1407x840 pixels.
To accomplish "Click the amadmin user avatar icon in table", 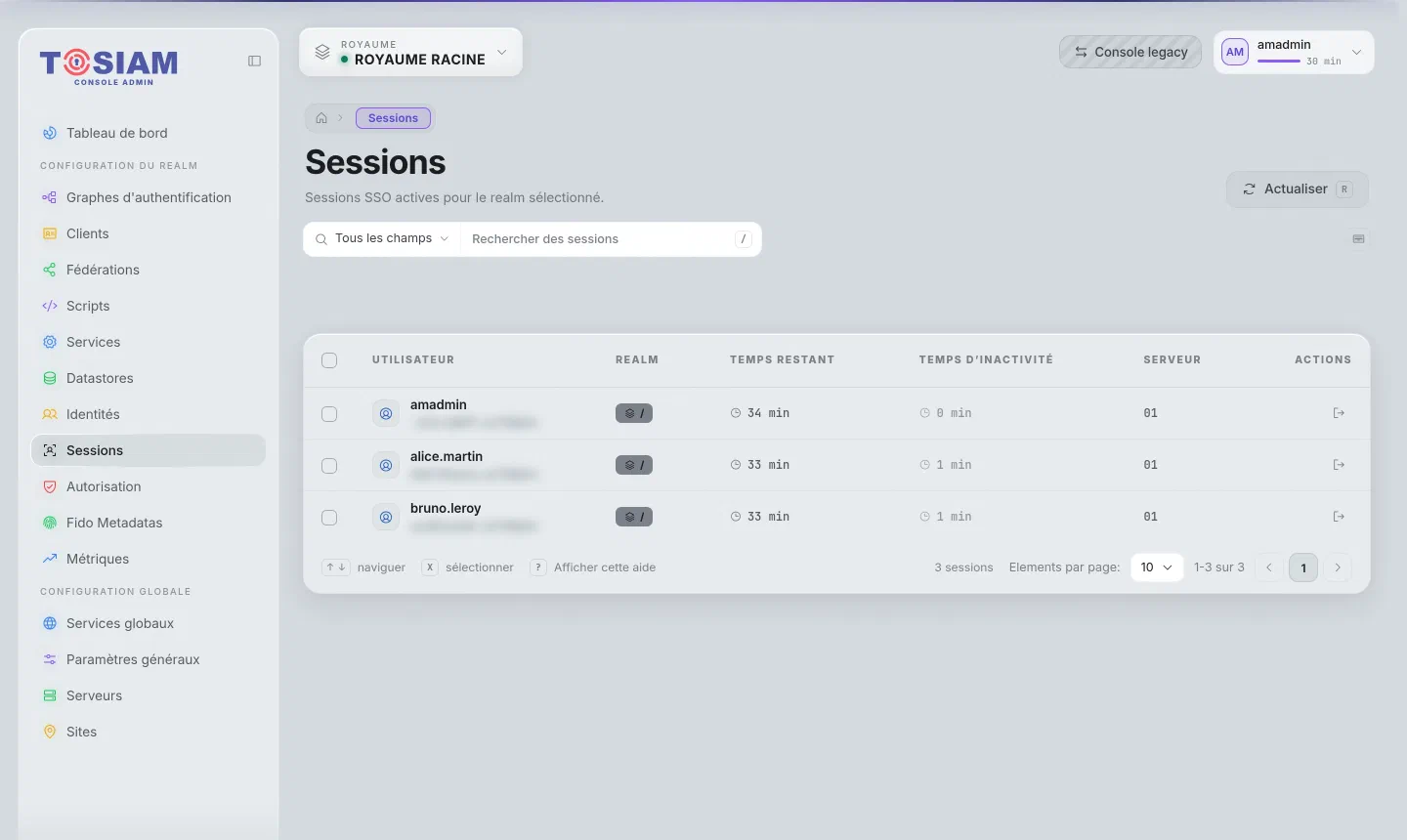I will click(386, 414).
